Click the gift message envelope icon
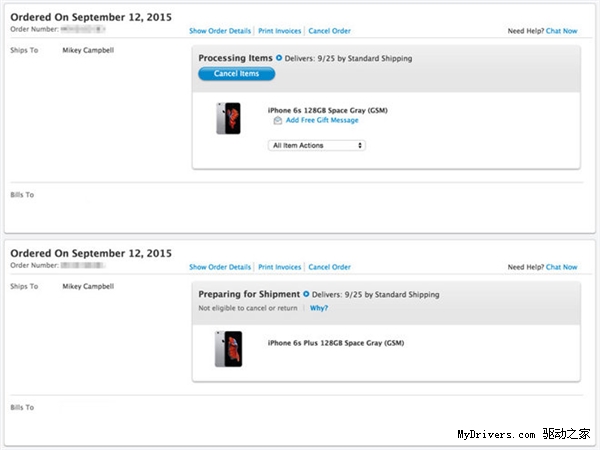Screen dimensions: 600x450 point(278,121)
